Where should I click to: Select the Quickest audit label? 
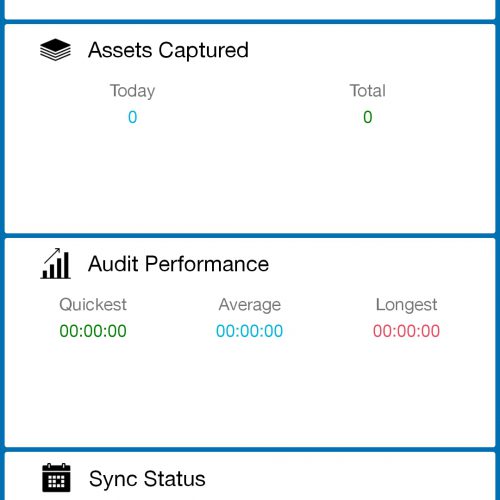point(93,304)
